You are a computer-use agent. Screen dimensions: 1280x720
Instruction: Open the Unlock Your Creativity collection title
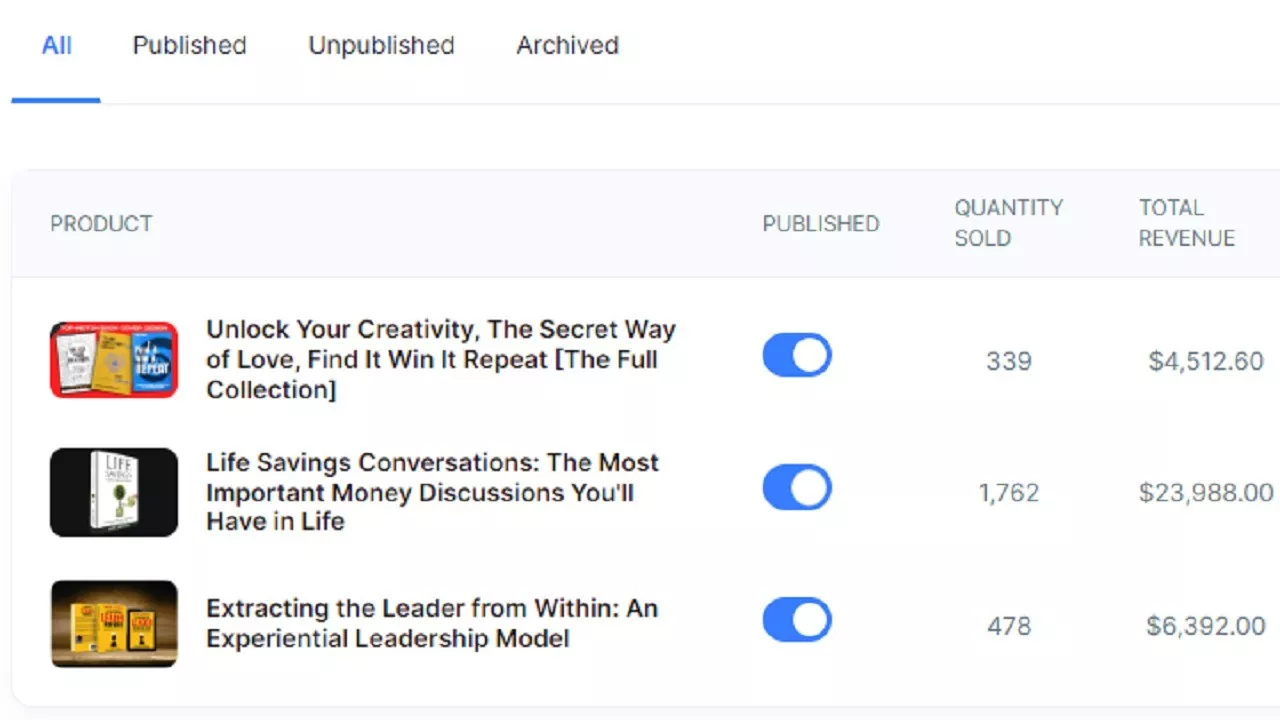[x=441, y=360]
